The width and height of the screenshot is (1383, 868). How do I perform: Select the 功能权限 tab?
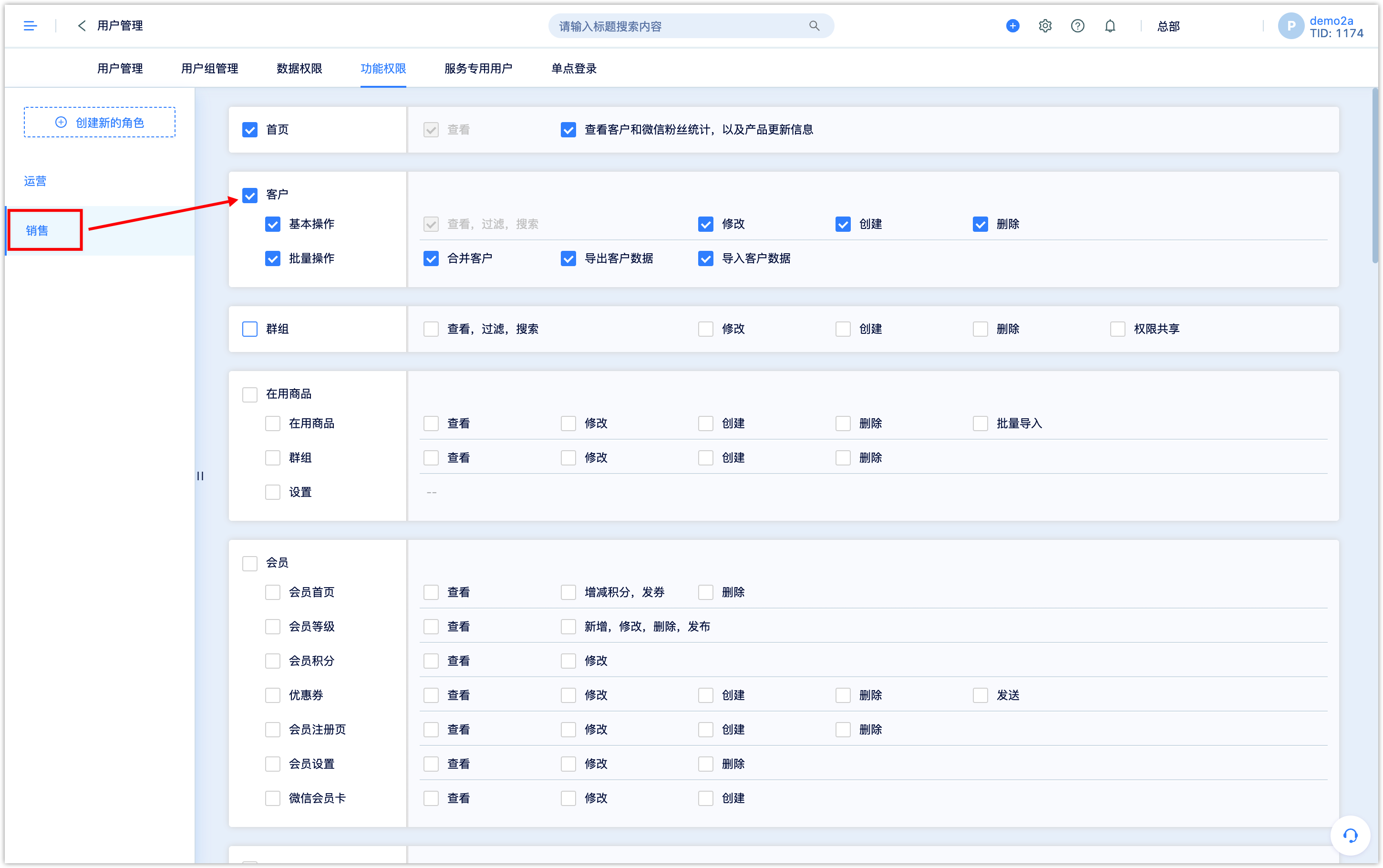[x=383, y=68]
